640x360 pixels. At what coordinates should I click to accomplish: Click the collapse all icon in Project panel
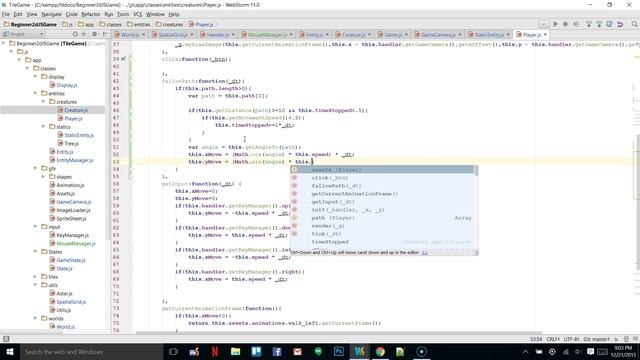(84, 34)
